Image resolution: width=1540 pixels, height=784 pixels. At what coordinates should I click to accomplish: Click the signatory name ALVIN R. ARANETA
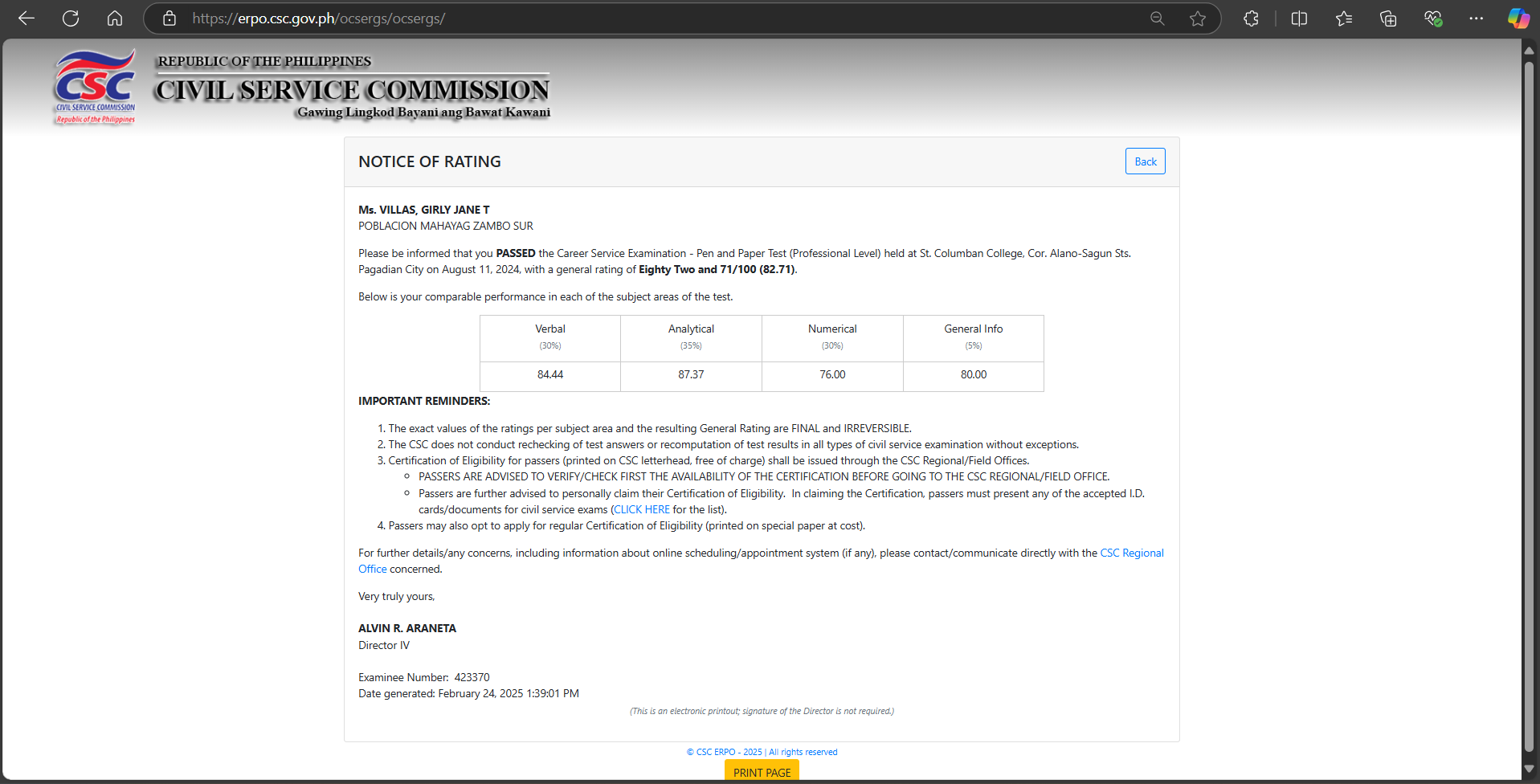pyautogui.click(x=407, y=628)
